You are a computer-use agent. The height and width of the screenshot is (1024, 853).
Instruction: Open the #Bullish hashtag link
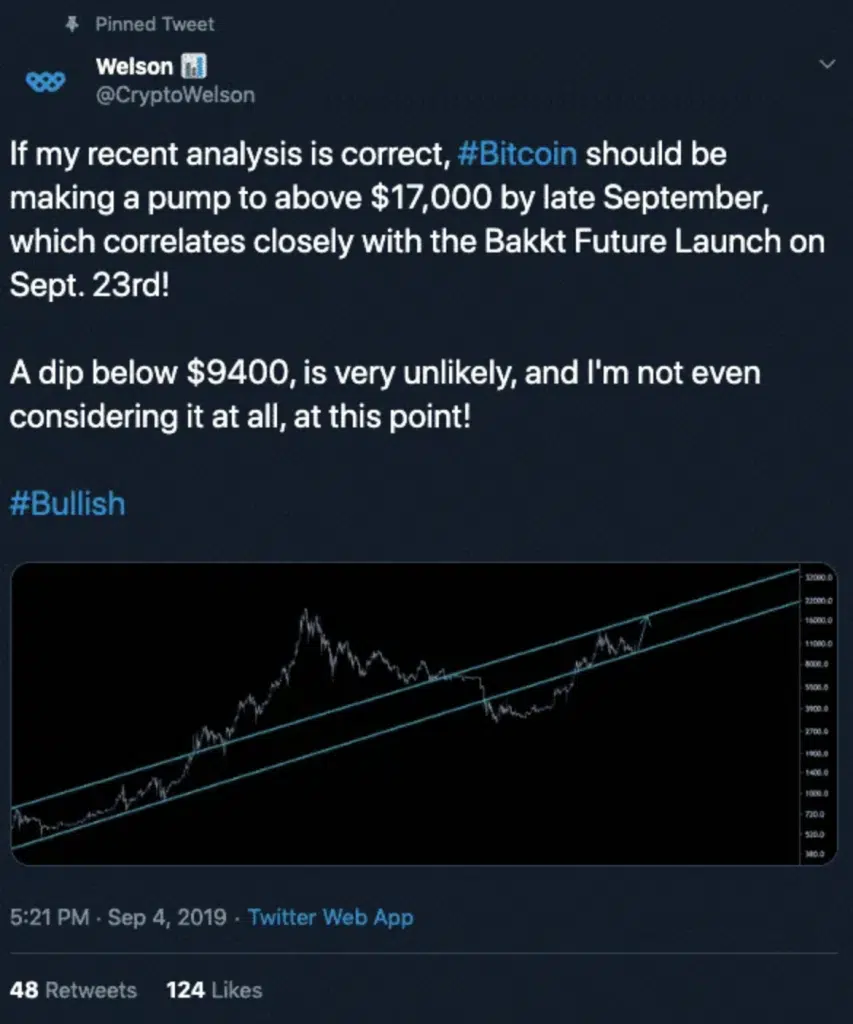[x=67, y=504]
